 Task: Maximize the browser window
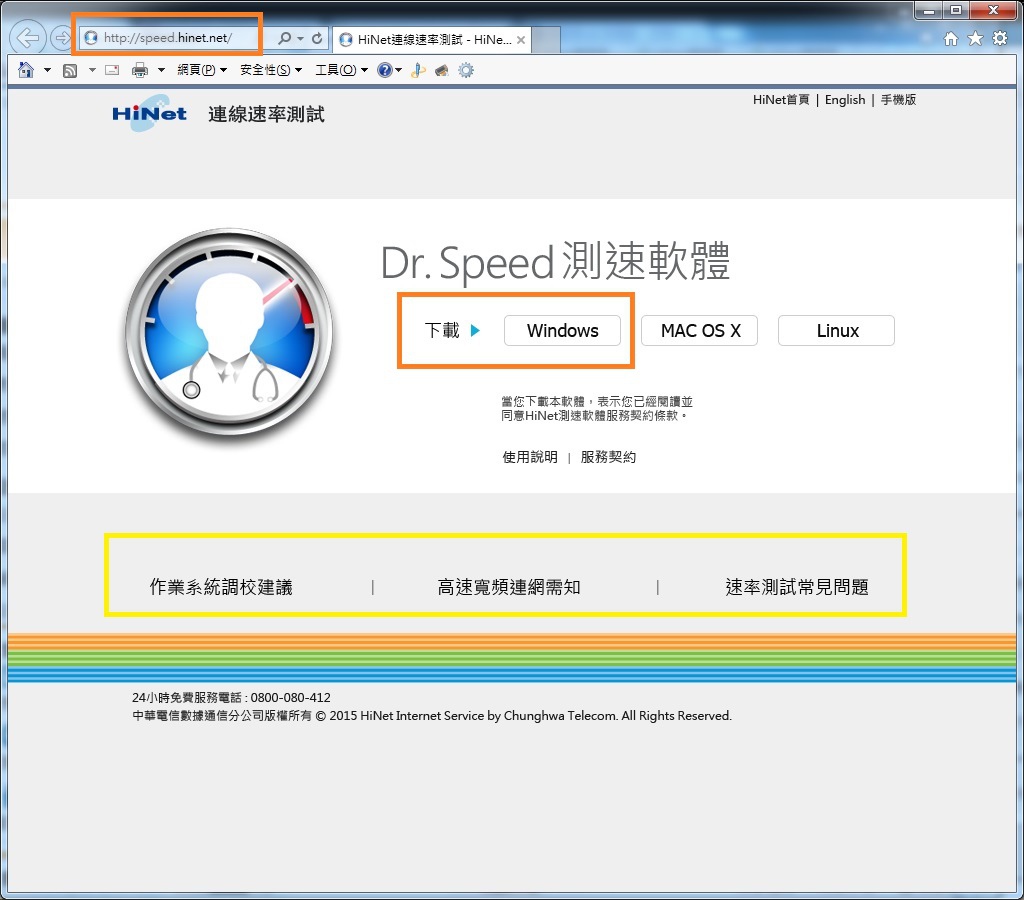[955, 10]
